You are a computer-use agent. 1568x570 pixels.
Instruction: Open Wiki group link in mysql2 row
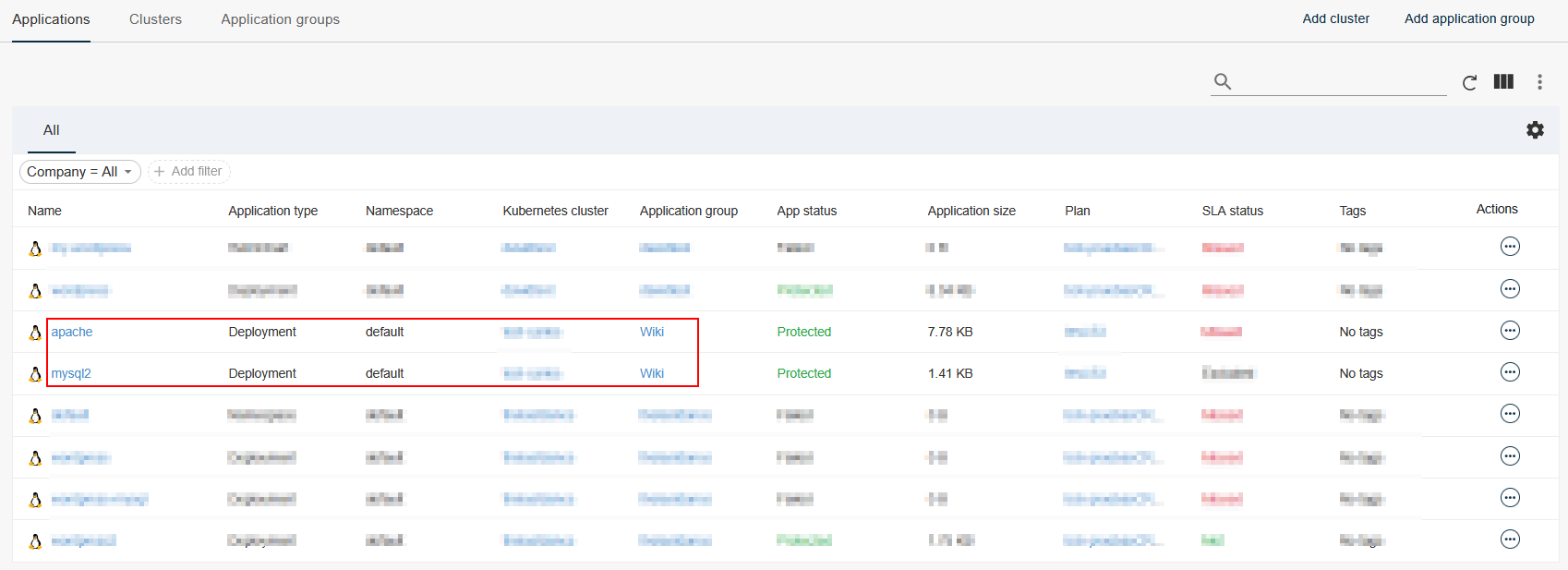651,373
